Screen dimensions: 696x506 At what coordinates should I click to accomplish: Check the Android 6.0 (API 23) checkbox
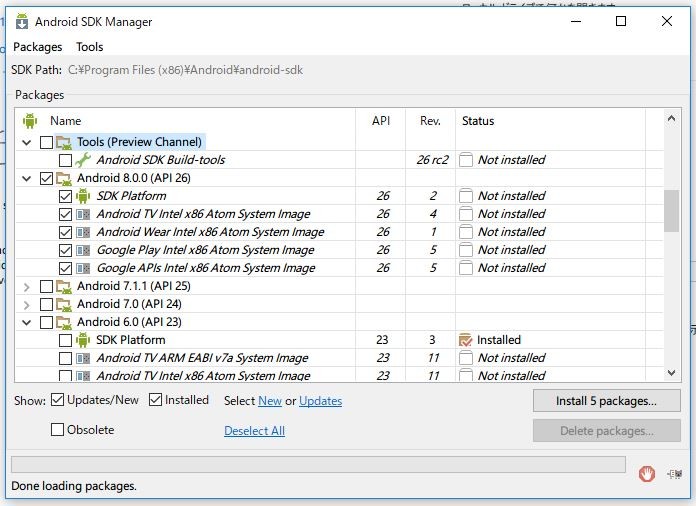coord(46,322)
